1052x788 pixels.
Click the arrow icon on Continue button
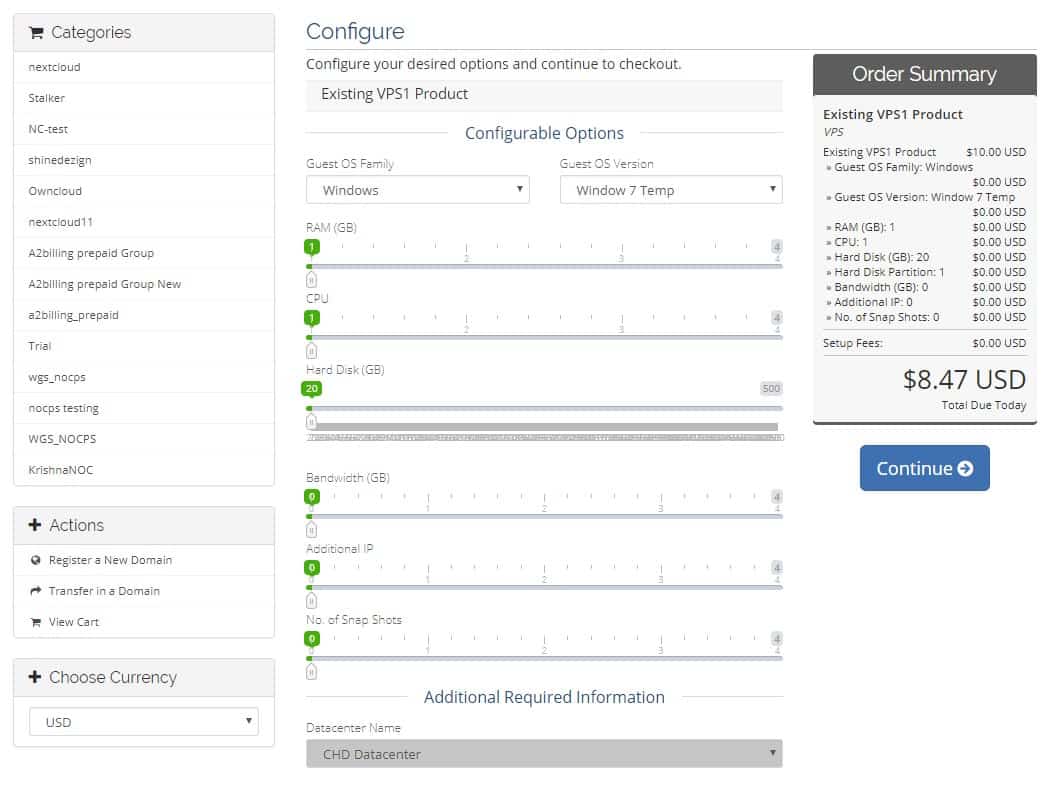965,468
